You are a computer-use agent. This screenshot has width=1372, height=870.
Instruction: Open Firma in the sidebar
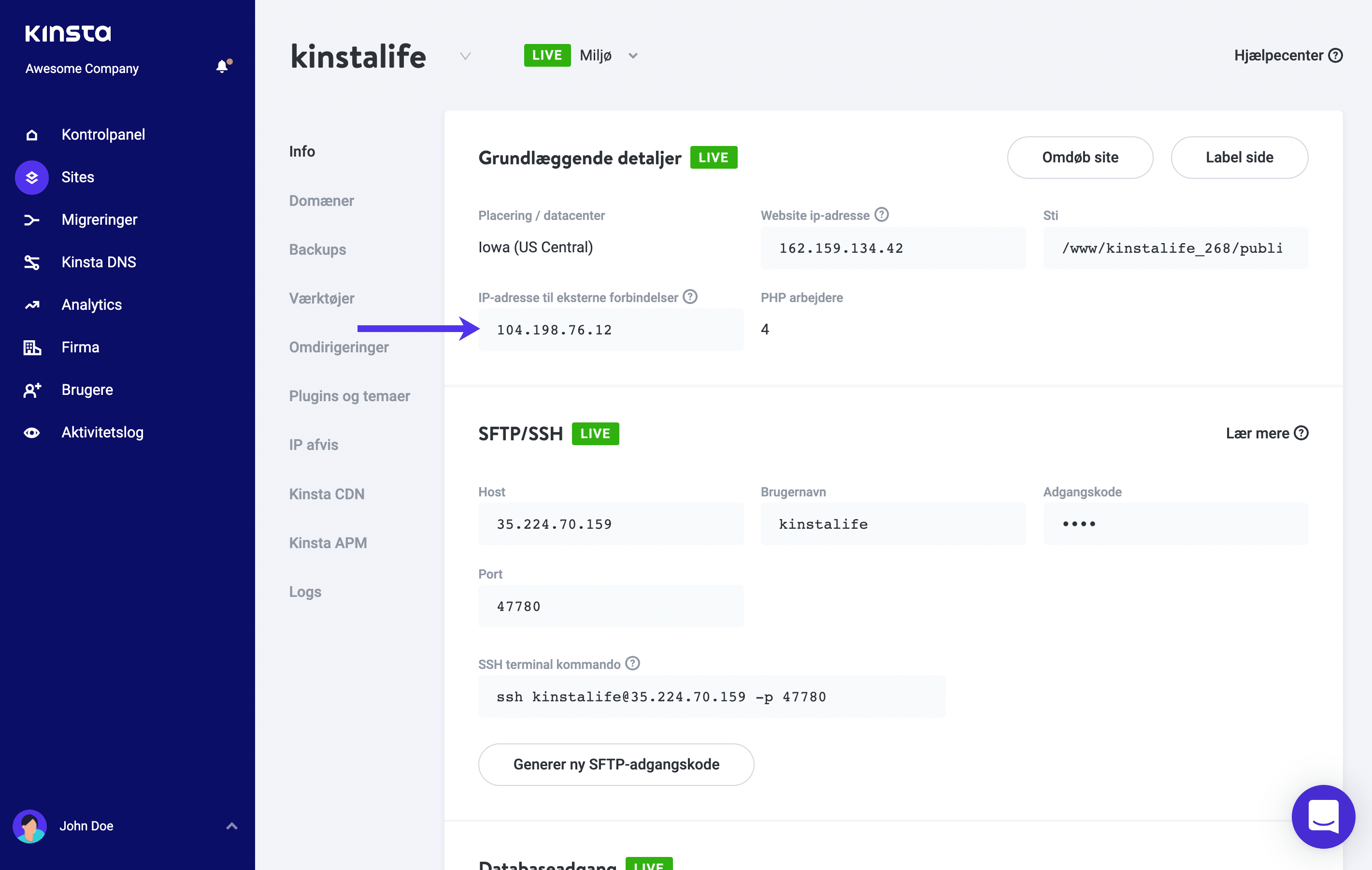80,347
